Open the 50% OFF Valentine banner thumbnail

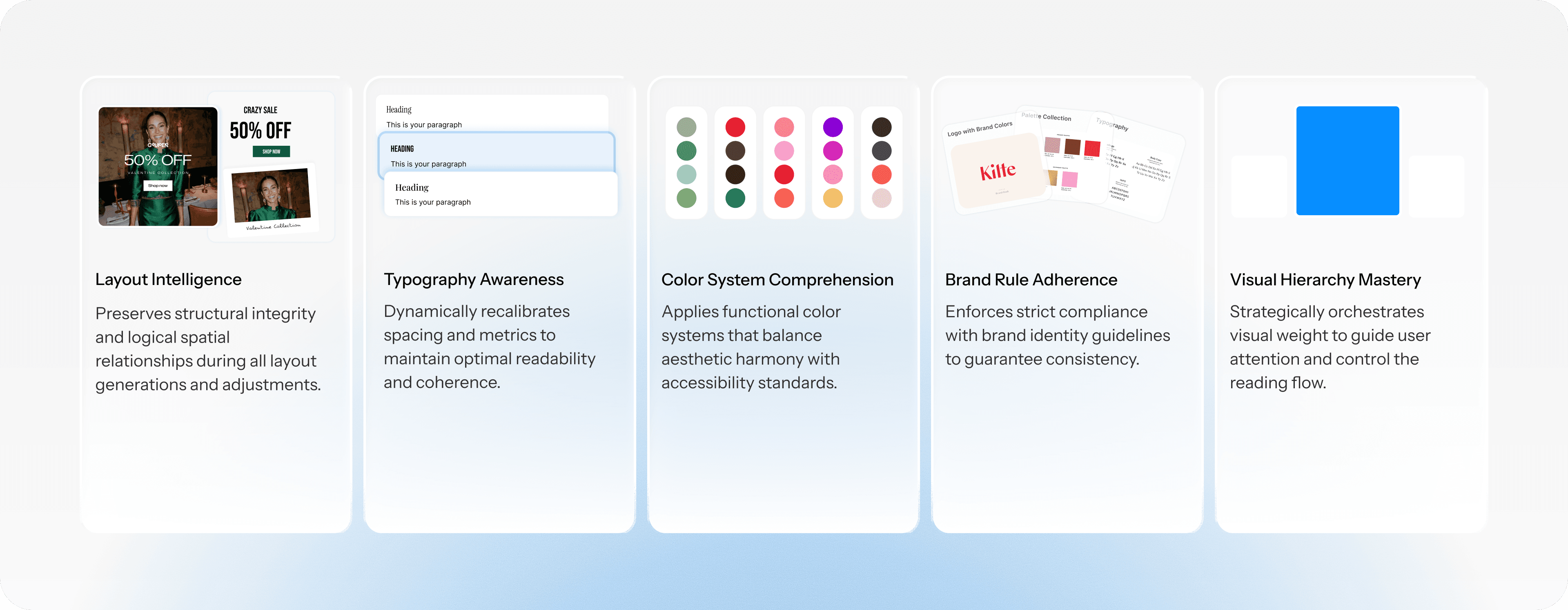point(158,166)
